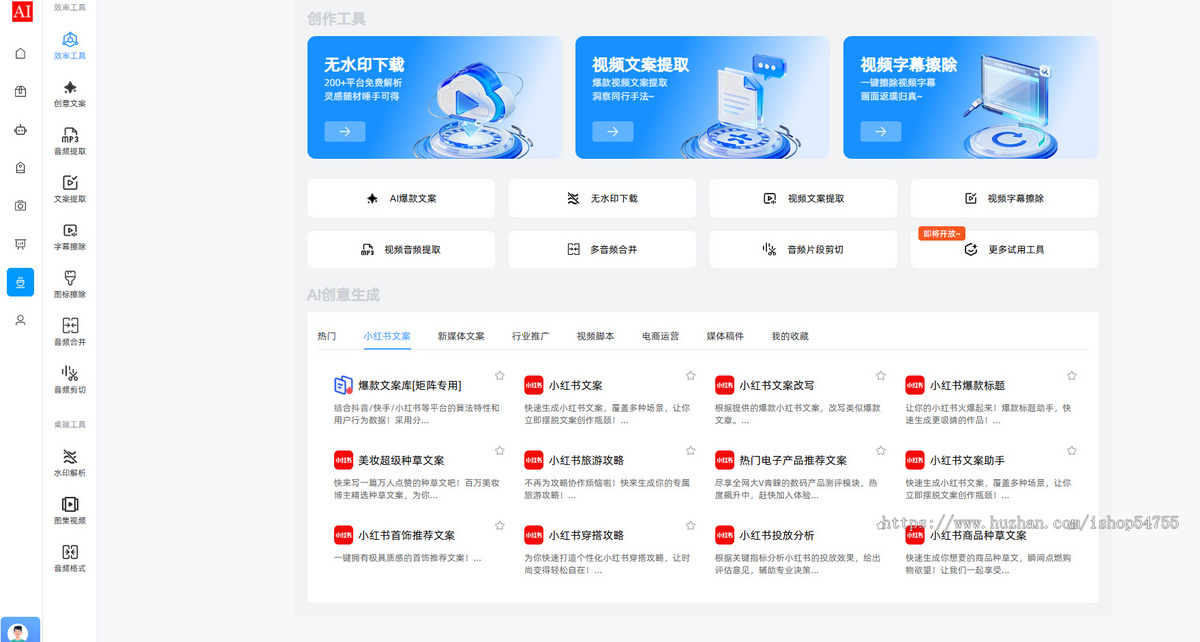Switch to the 行业推广 tab
The image size is (1200, 642).
click(530, 336)
